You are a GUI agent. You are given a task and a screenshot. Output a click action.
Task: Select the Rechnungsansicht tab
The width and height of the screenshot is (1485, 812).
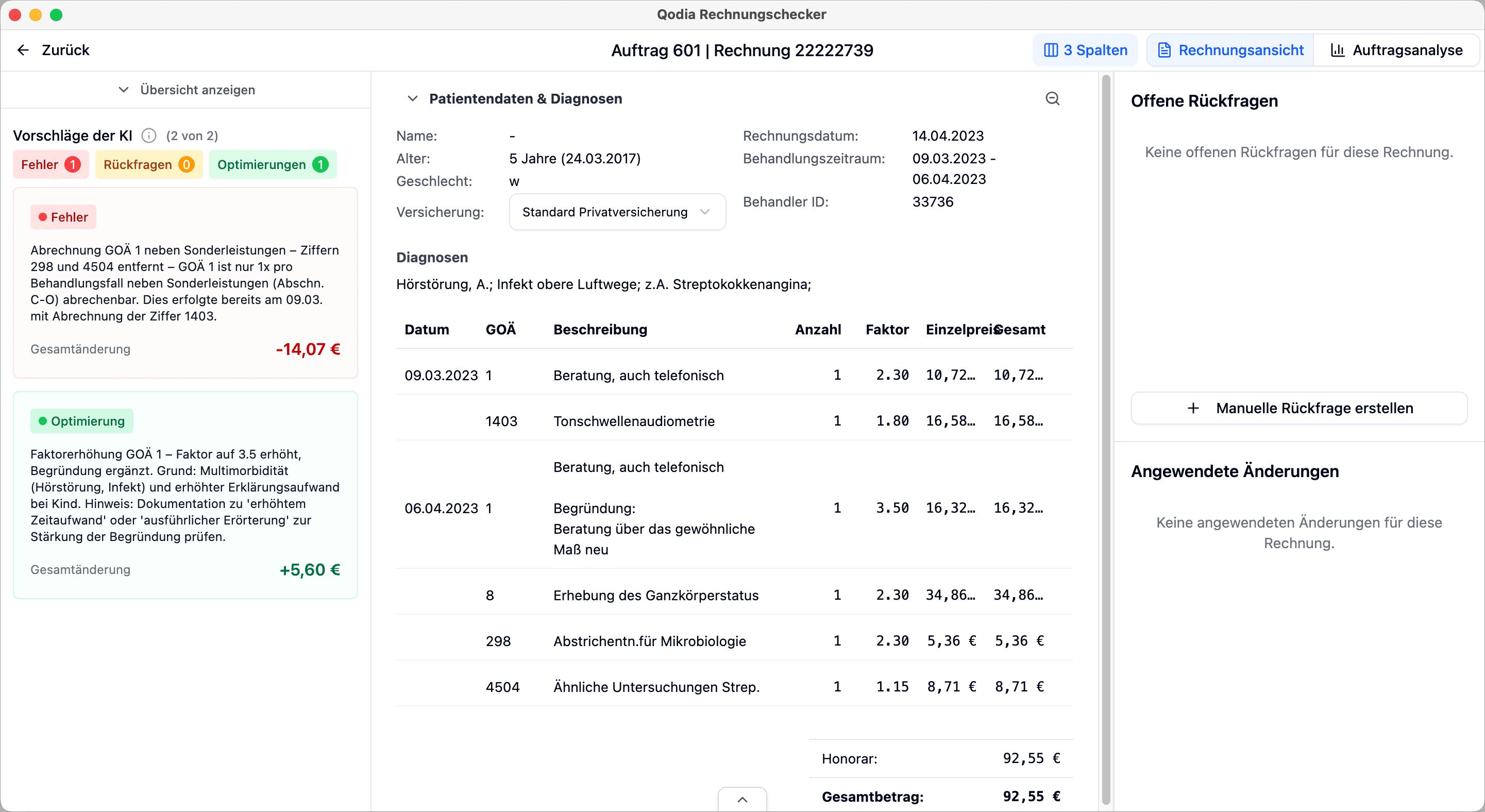[1229, 49]
